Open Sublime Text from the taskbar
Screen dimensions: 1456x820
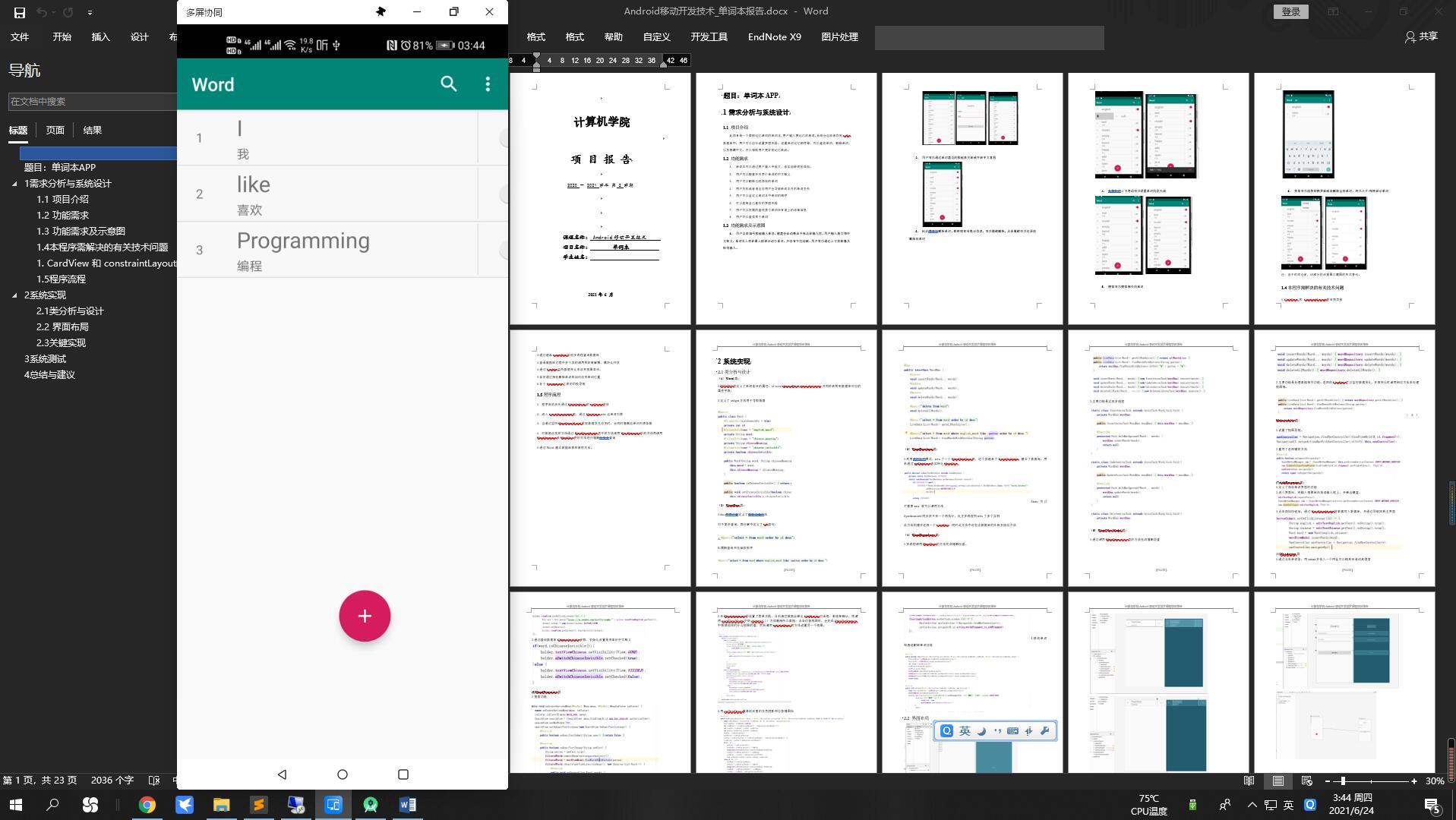pos(258,805)
